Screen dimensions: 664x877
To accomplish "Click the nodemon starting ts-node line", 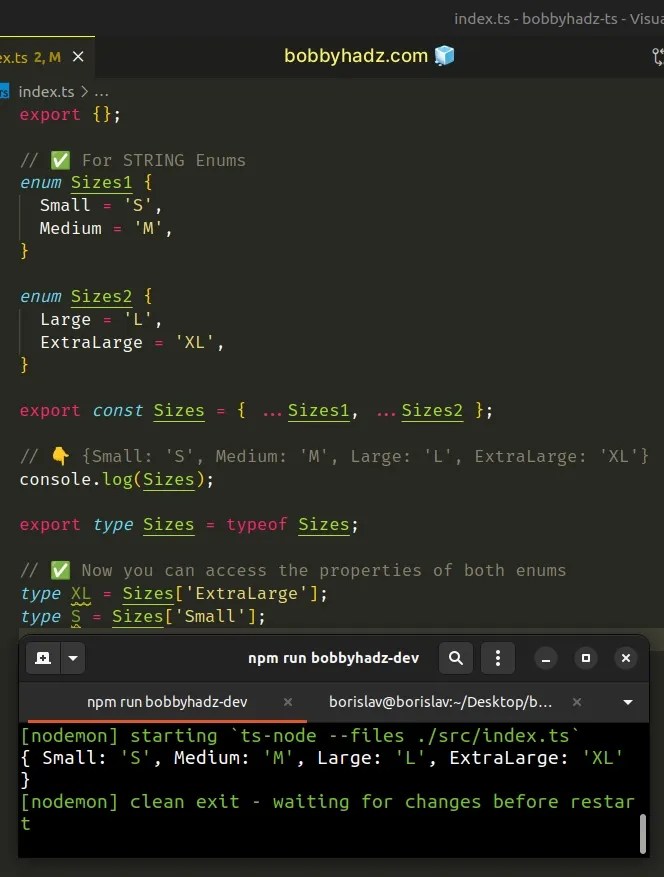I will [x=300, y=735].
